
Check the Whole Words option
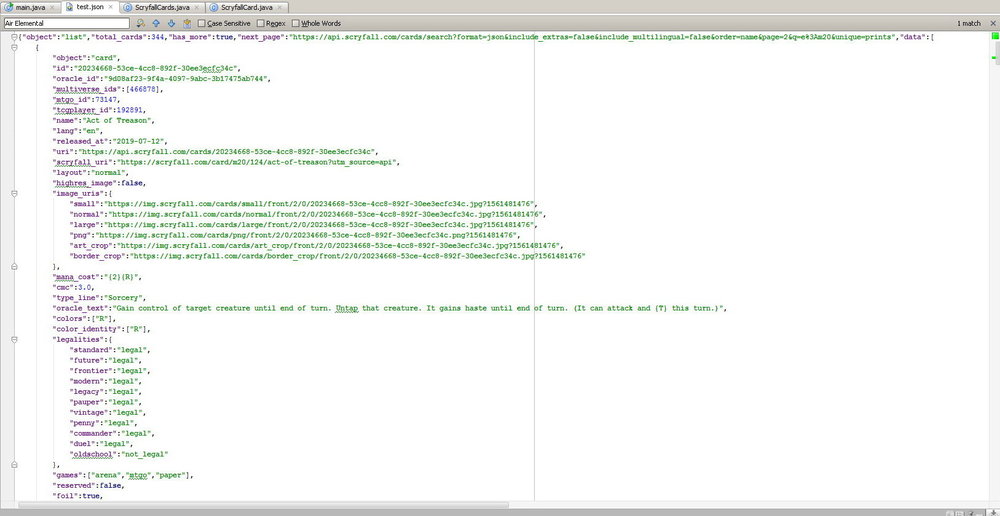(x=297, y=23)
